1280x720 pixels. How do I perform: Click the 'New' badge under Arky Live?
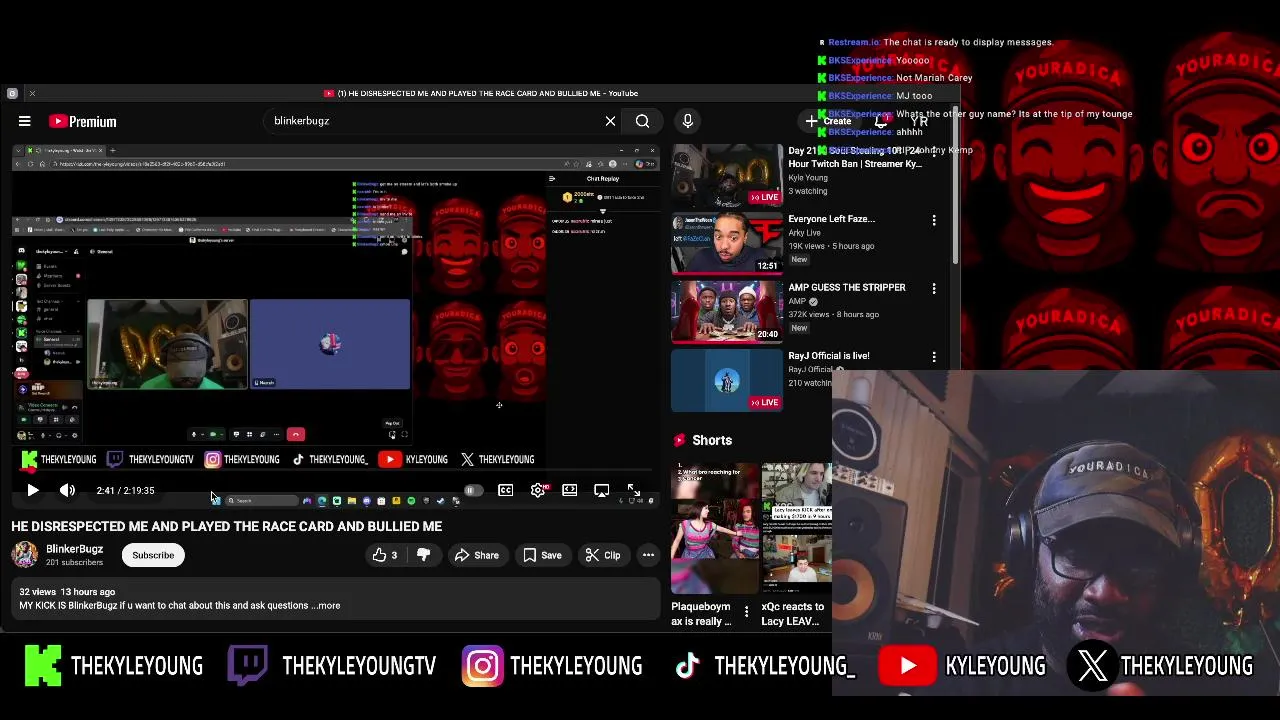[799, 260]
